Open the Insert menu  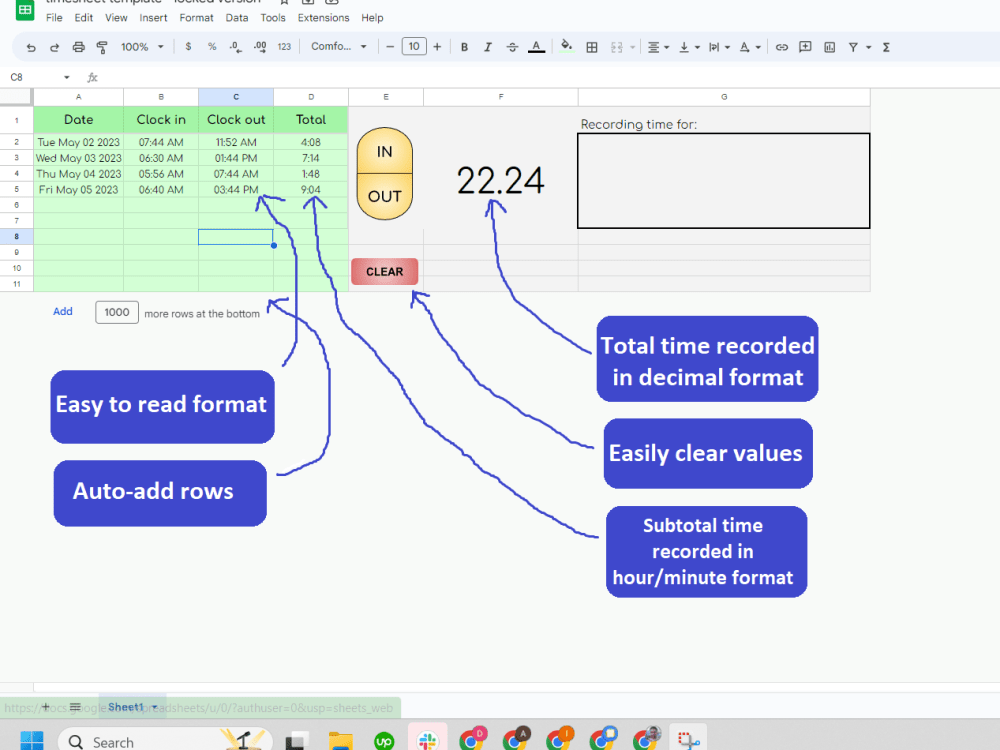pos(154,18)
